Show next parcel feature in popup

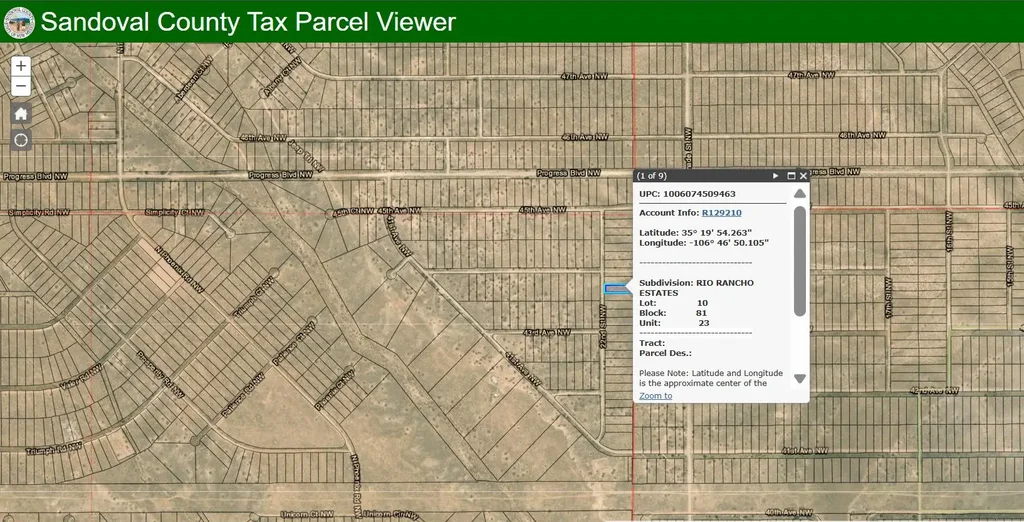point(775,176)
